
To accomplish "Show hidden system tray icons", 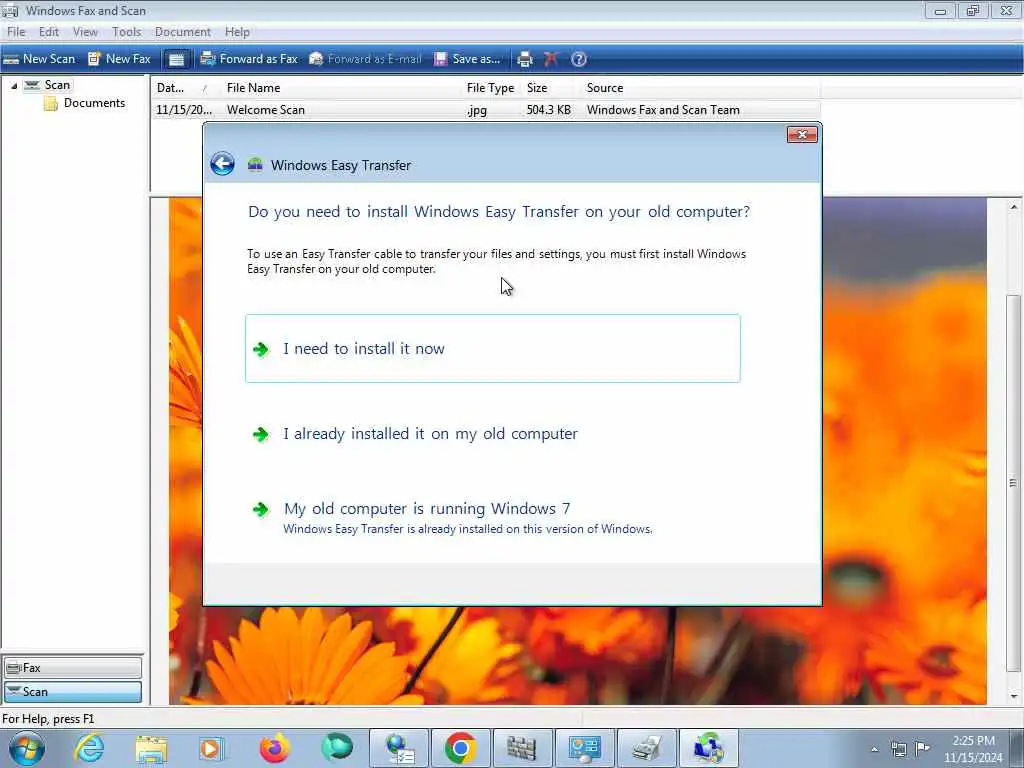I will [875, 749].
